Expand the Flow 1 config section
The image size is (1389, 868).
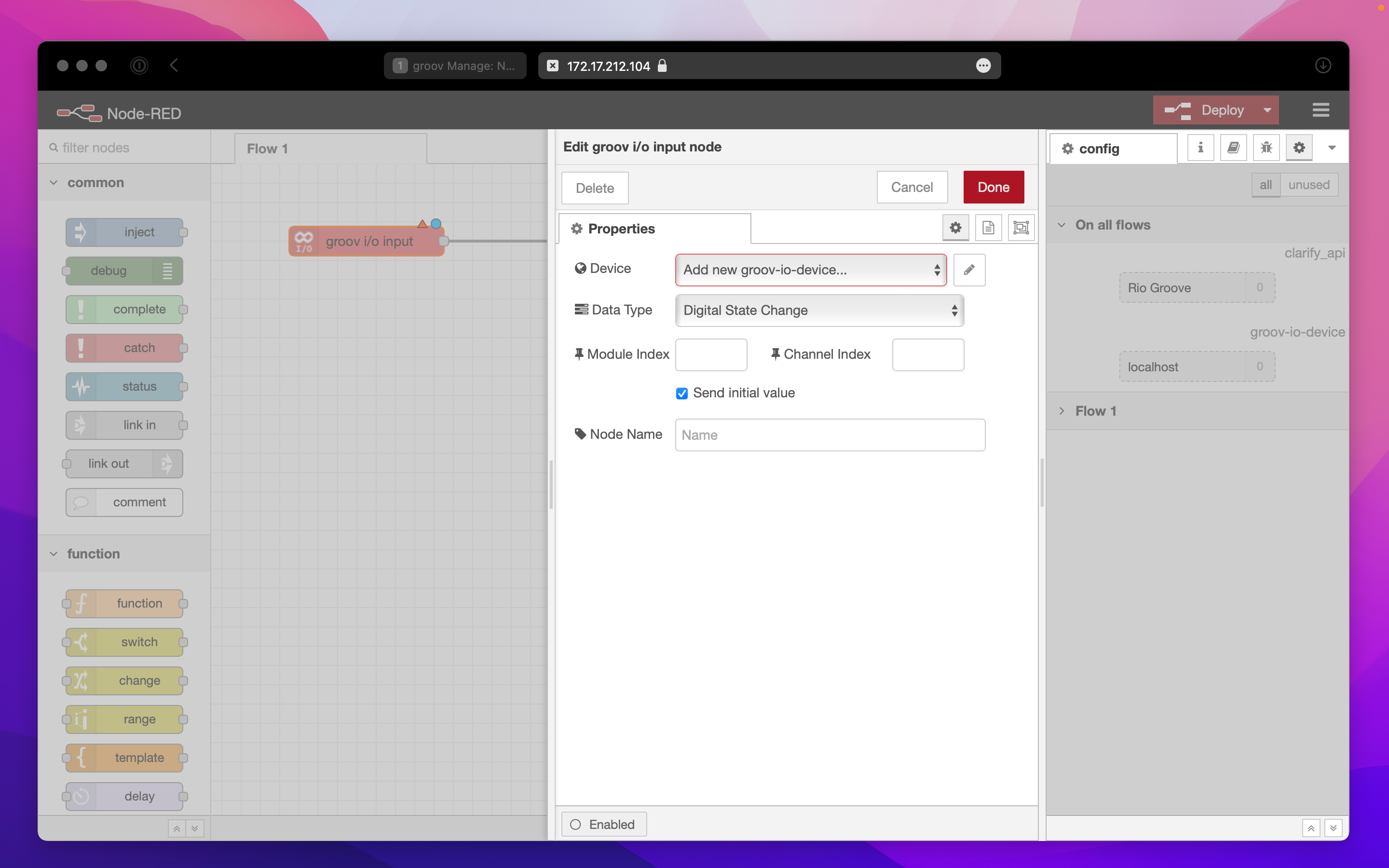(x=1095, y=411)
